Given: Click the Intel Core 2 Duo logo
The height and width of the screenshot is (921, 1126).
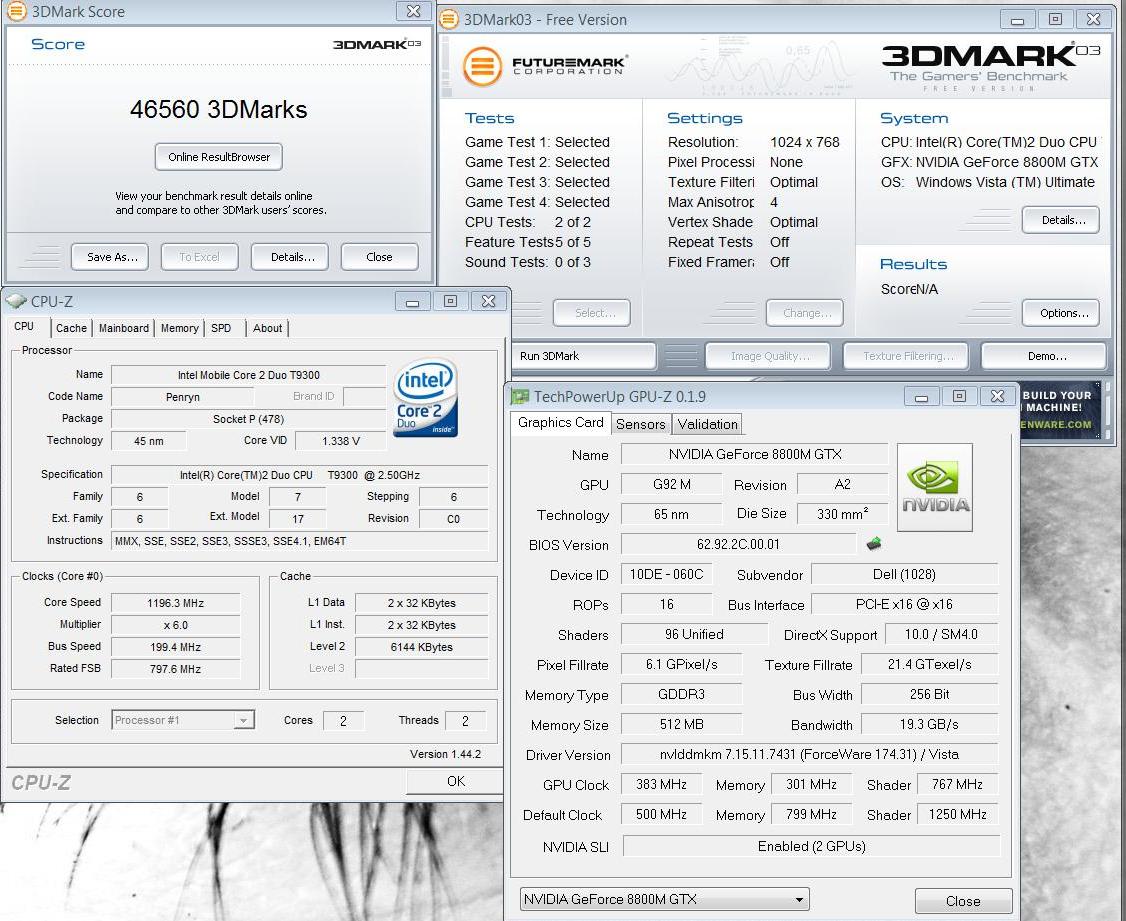Looking at the screenshot, I should [425, 398].
